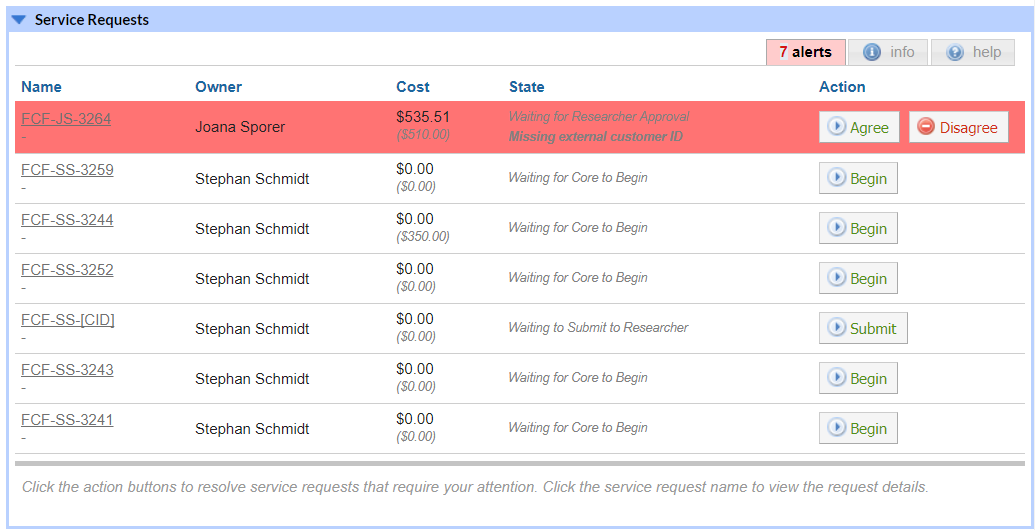Open the FCF-SS-[CID] request link

point(68,319)
